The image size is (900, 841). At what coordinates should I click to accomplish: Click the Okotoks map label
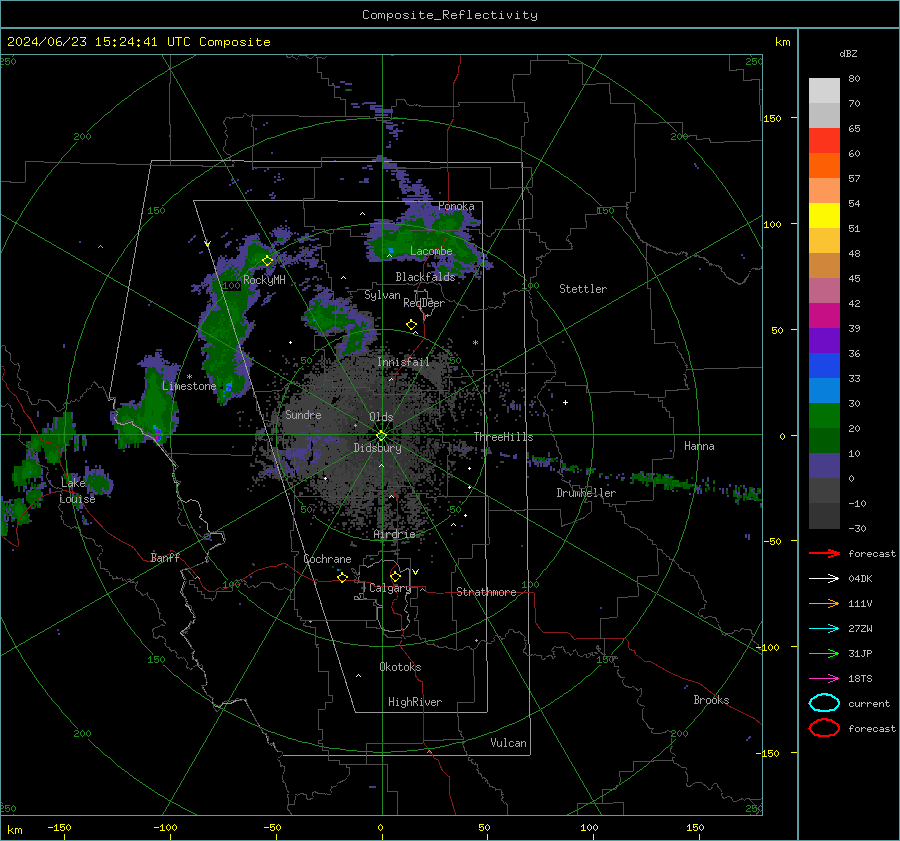point(400,667)
